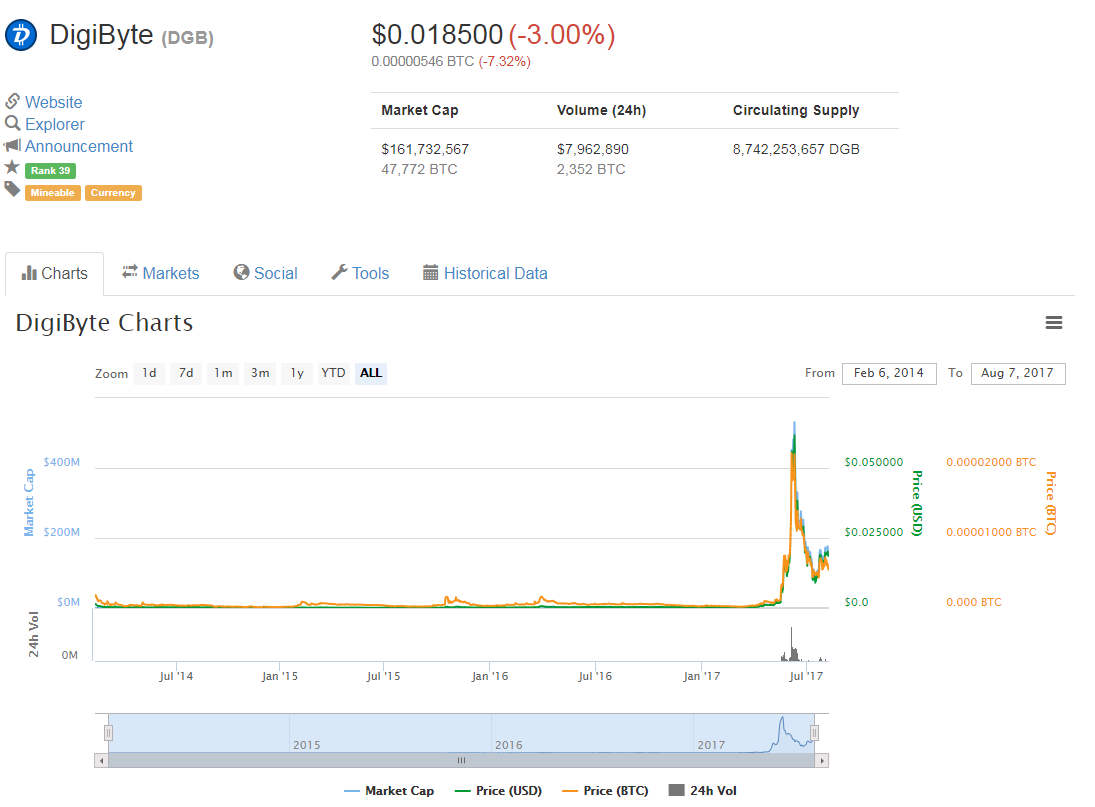Click the star icon next to Rank 39

(x=12, y=167)
